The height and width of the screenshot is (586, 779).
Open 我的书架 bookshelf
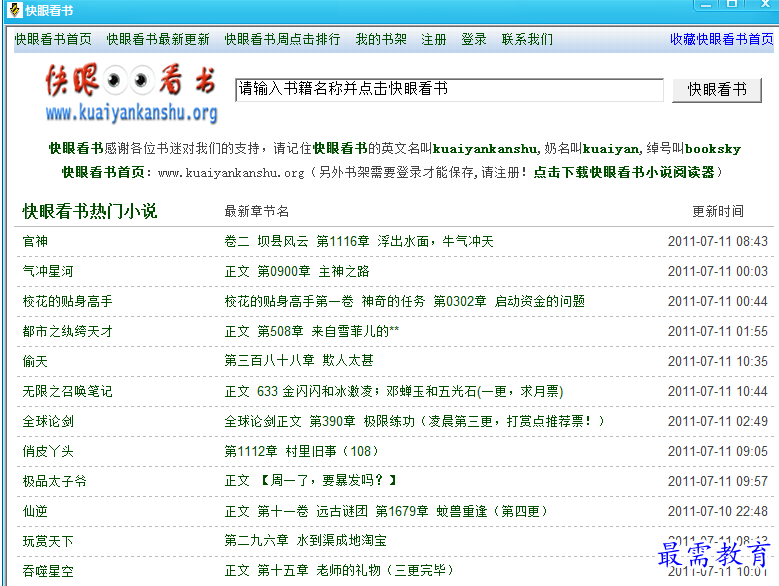click(381, 39)
